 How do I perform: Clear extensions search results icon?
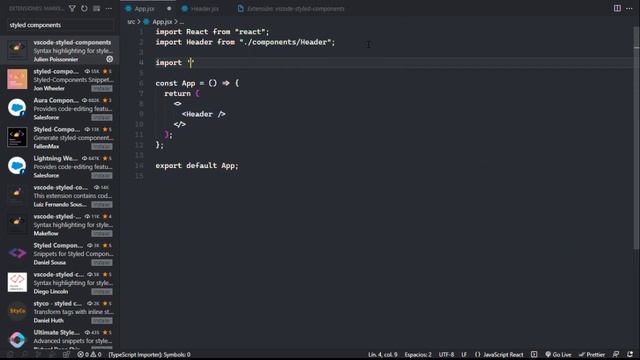pos(96,8)
